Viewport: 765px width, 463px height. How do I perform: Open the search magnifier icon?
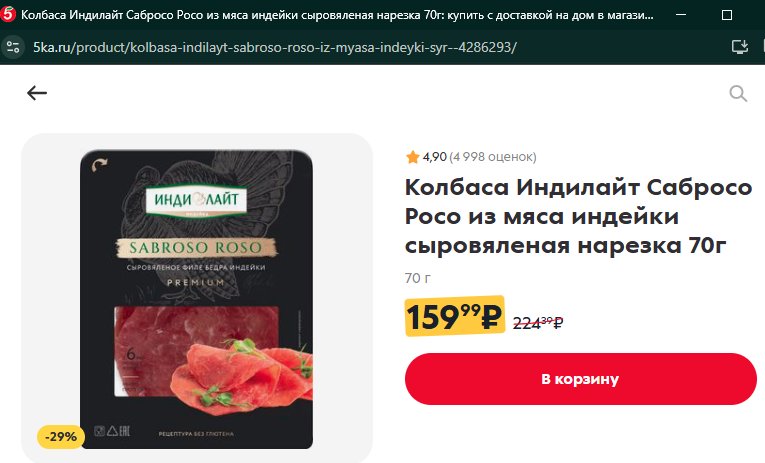pyautogui.click(x=738, y=93)
